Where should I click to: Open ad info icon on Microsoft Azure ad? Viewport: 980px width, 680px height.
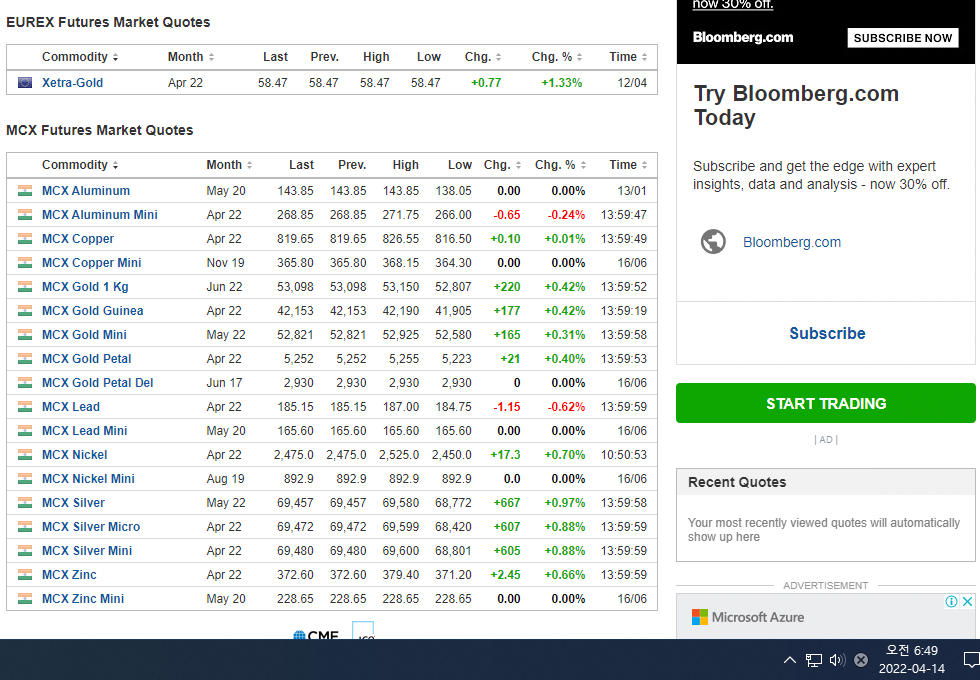pos(951,601)
